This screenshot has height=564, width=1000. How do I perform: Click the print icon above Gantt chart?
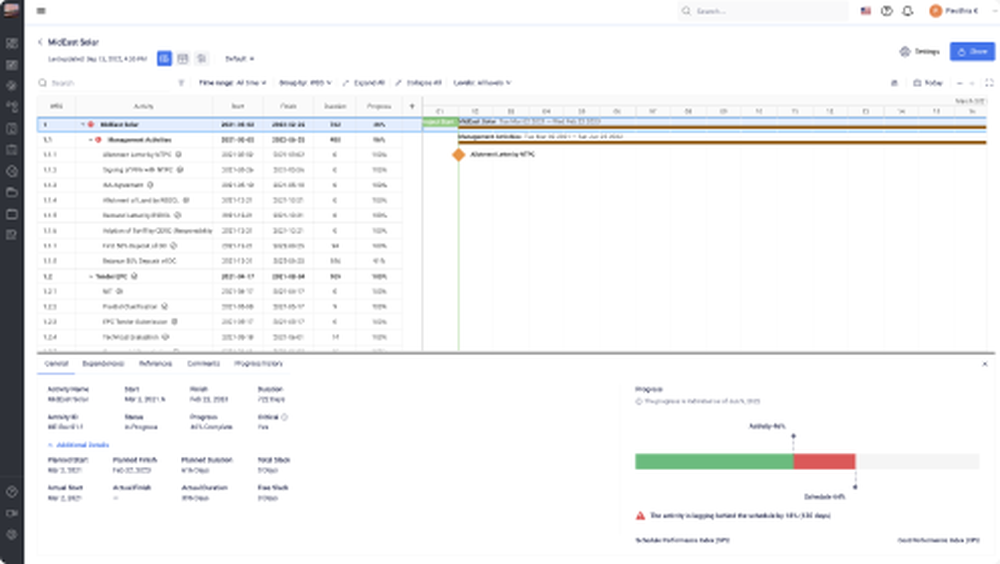click(894, 83)
